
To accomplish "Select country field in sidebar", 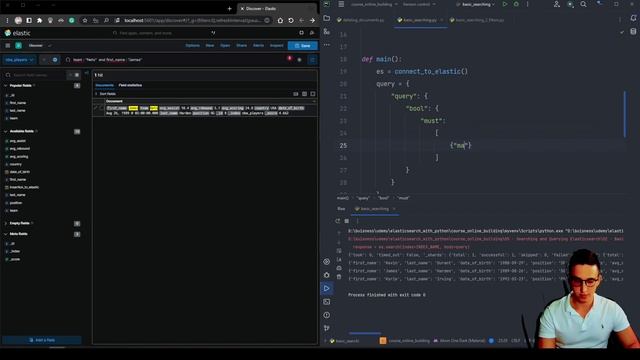I will (x=16, y=164).
